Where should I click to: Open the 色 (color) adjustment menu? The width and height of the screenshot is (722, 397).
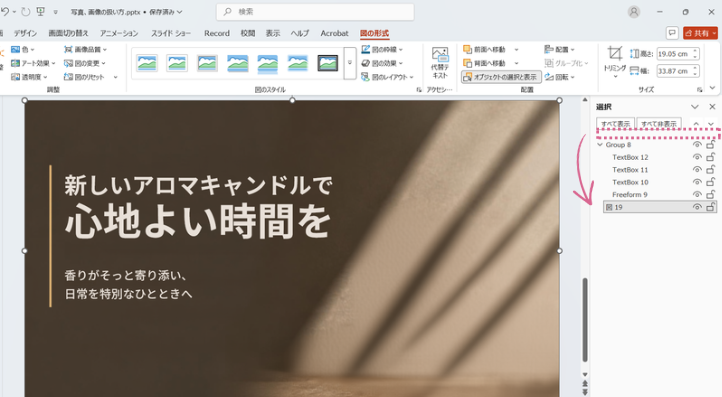point(22,49)
